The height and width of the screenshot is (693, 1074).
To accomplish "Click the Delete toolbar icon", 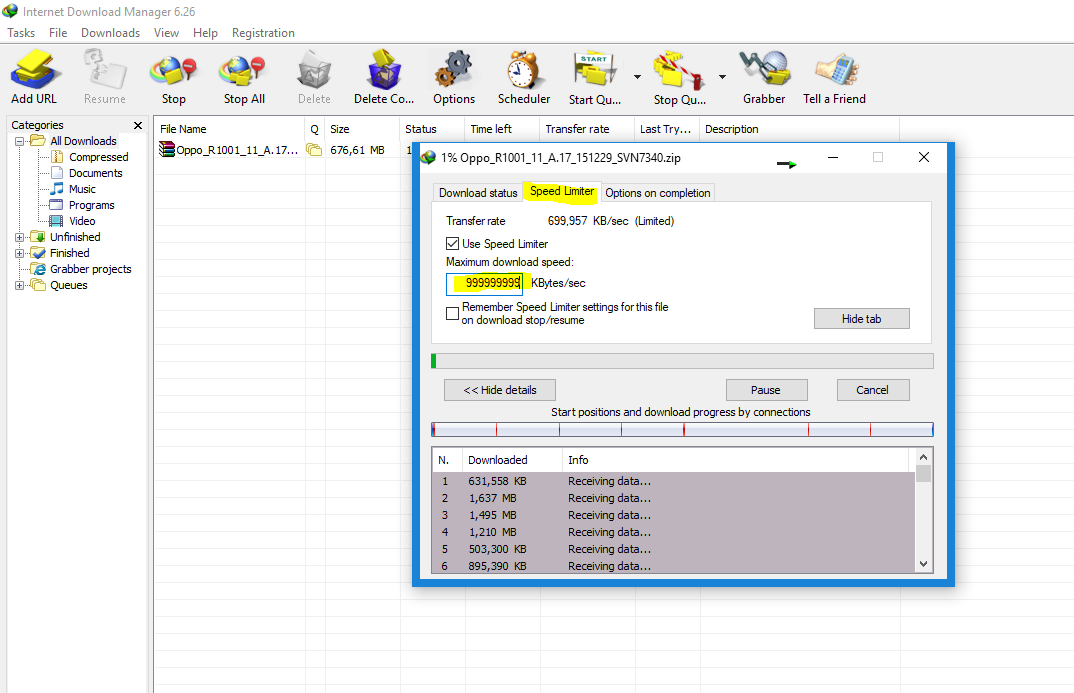I will pos(314,71).
